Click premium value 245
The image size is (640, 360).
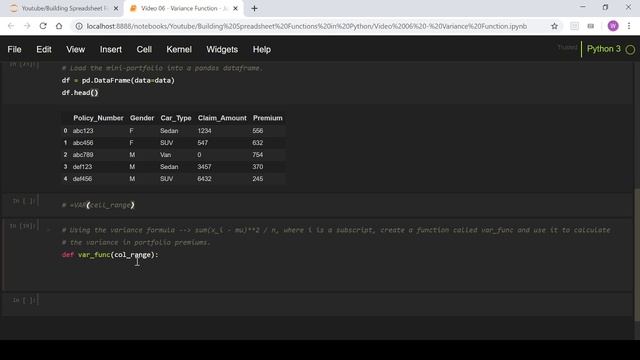tap(258, 179)
